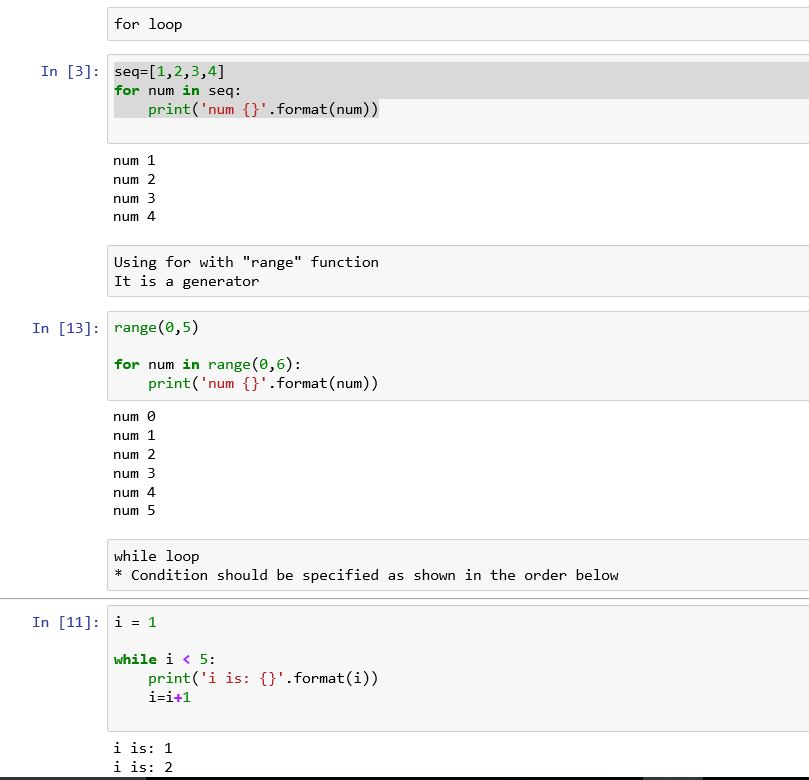
Task: Click the print line inside cell In [3]
Action: [x=263, y=109]
